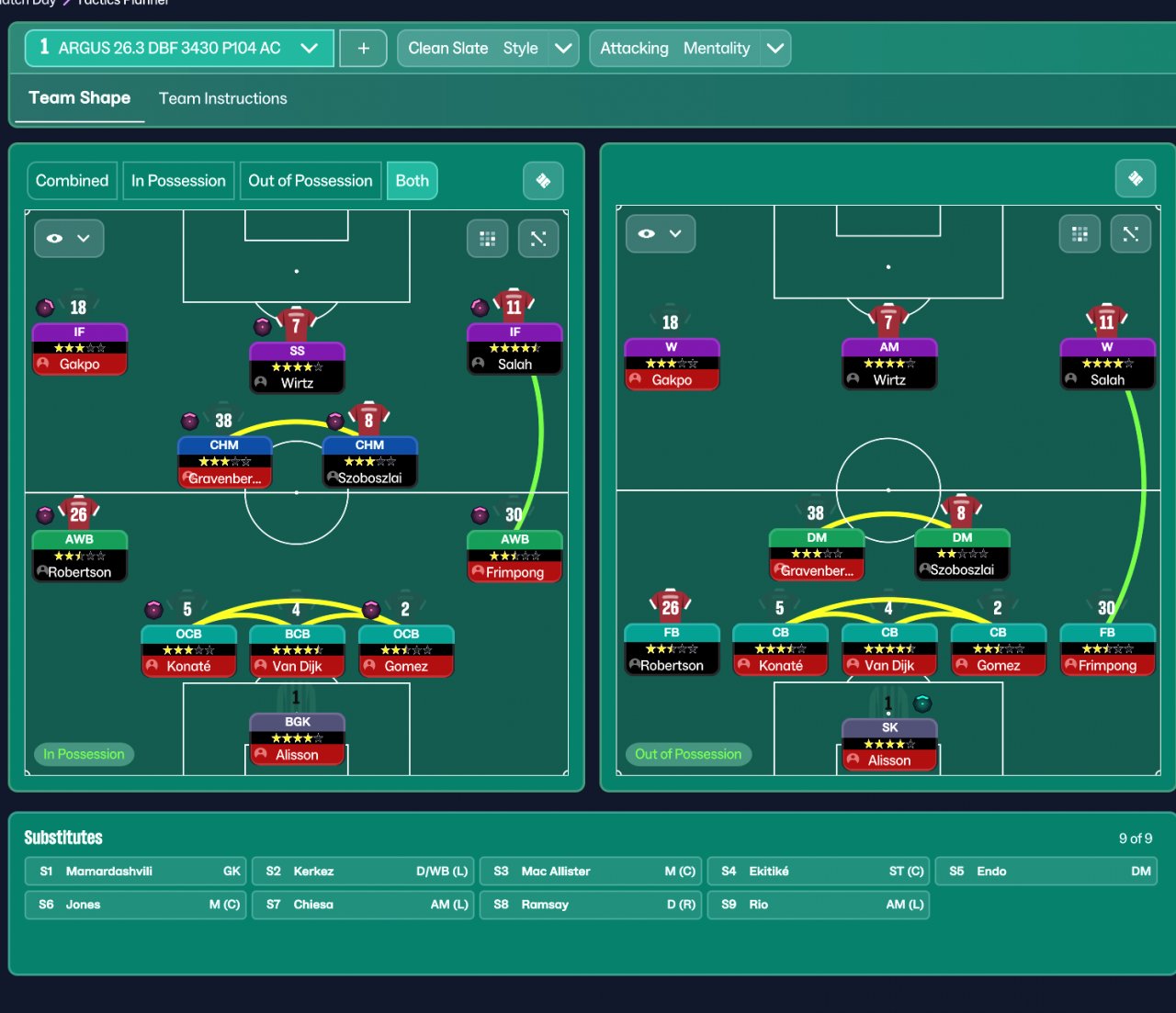
Task: Select the Both view toggle
Action: click(x=413, y=181)
